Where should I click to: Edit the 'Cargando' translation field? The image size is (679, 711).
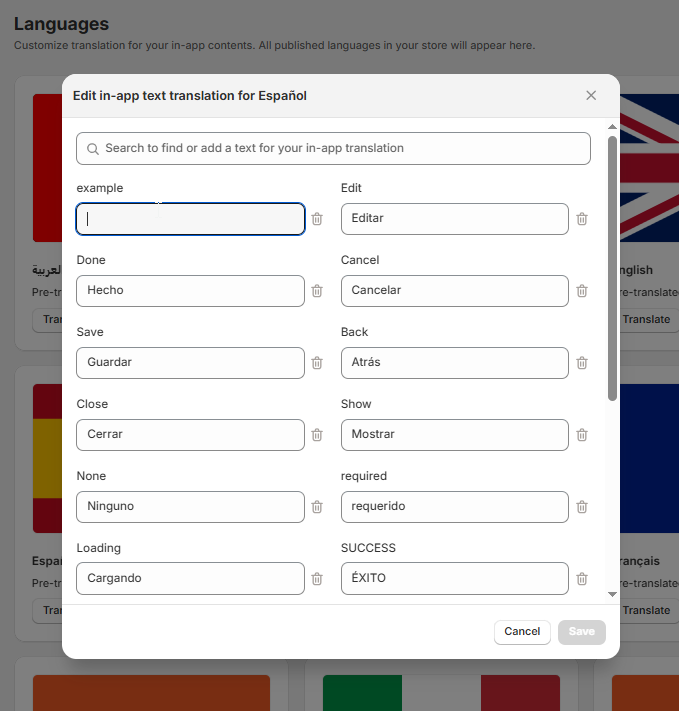click(x=190, y=579)
